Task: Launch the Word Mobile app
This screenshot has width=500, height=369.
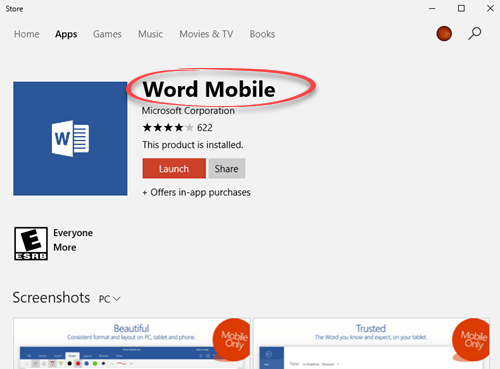Action: click(174, 168)
